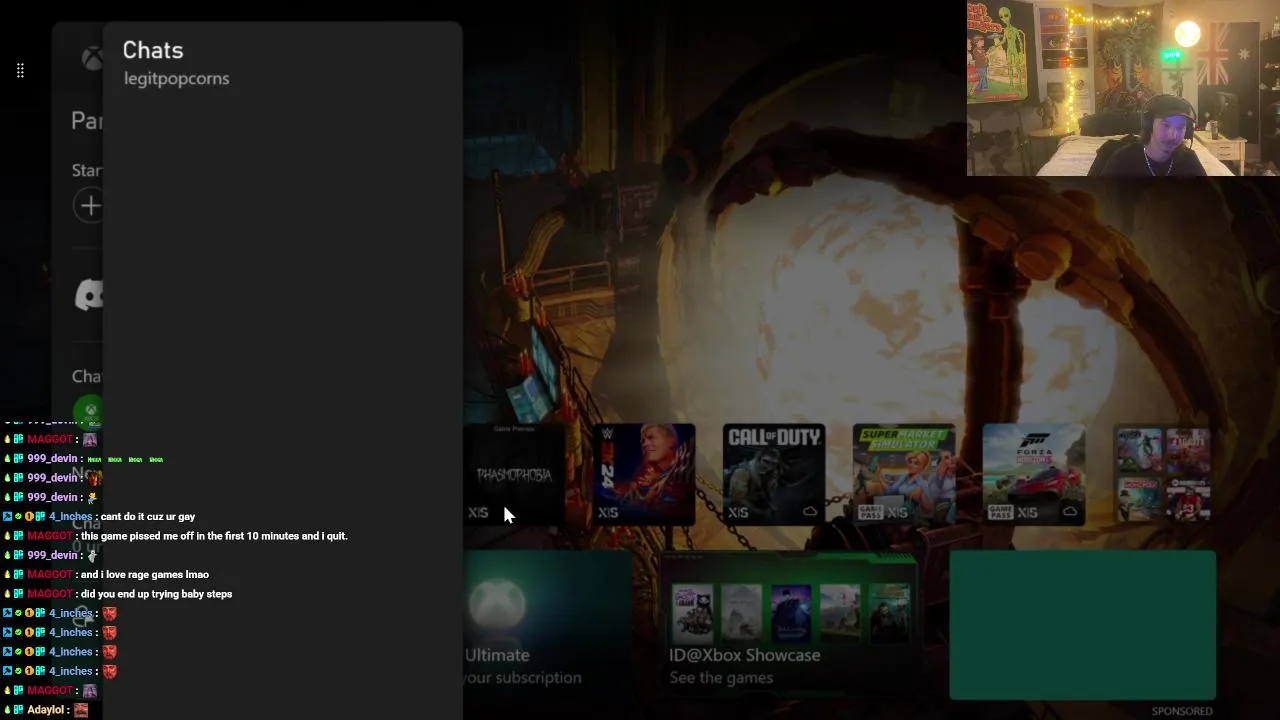
Task: Click the cloud icon on Call of Duty
Action: pyautogui.click(x=809, y=512)
